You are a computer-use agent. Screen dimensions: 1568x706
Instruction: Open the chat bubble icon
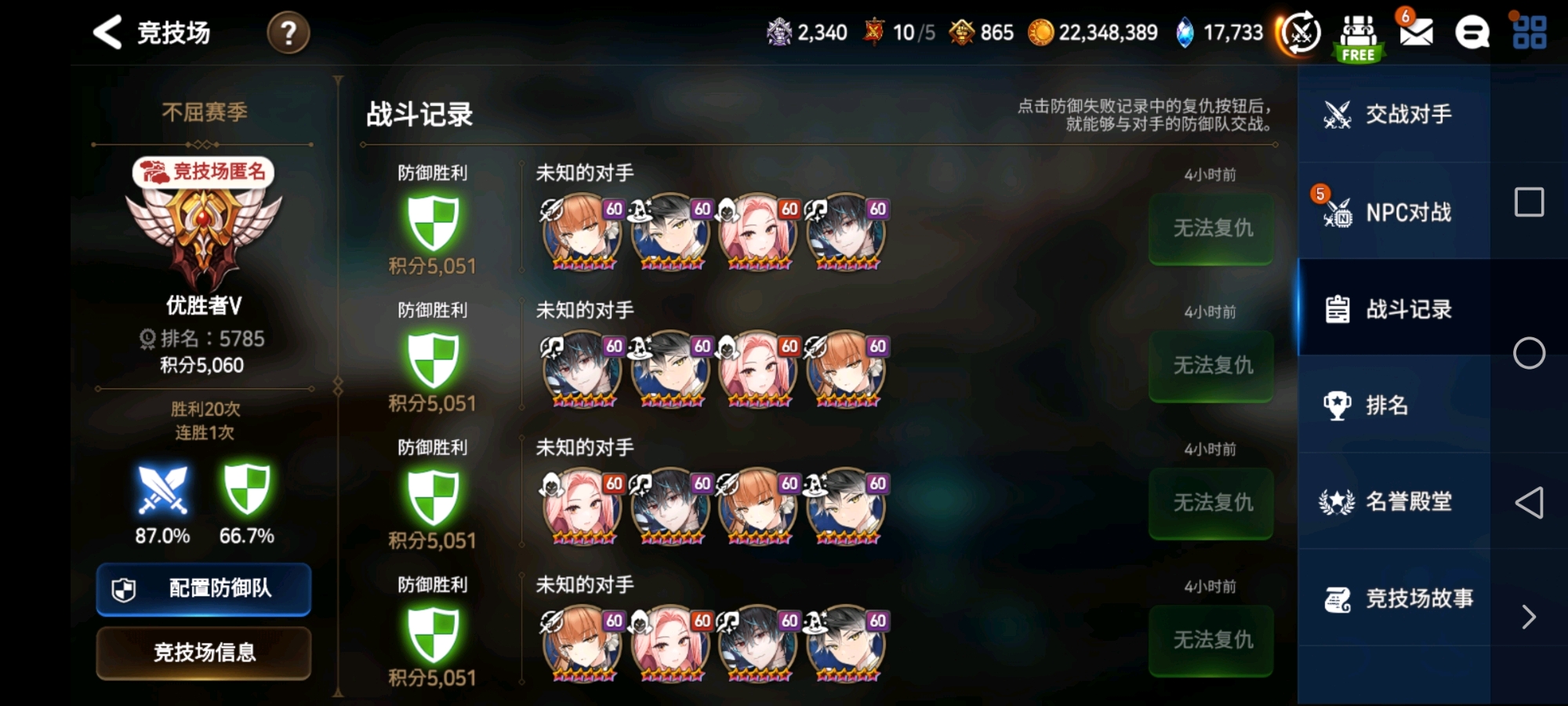pyautogui.click(x=1472, y=33)
